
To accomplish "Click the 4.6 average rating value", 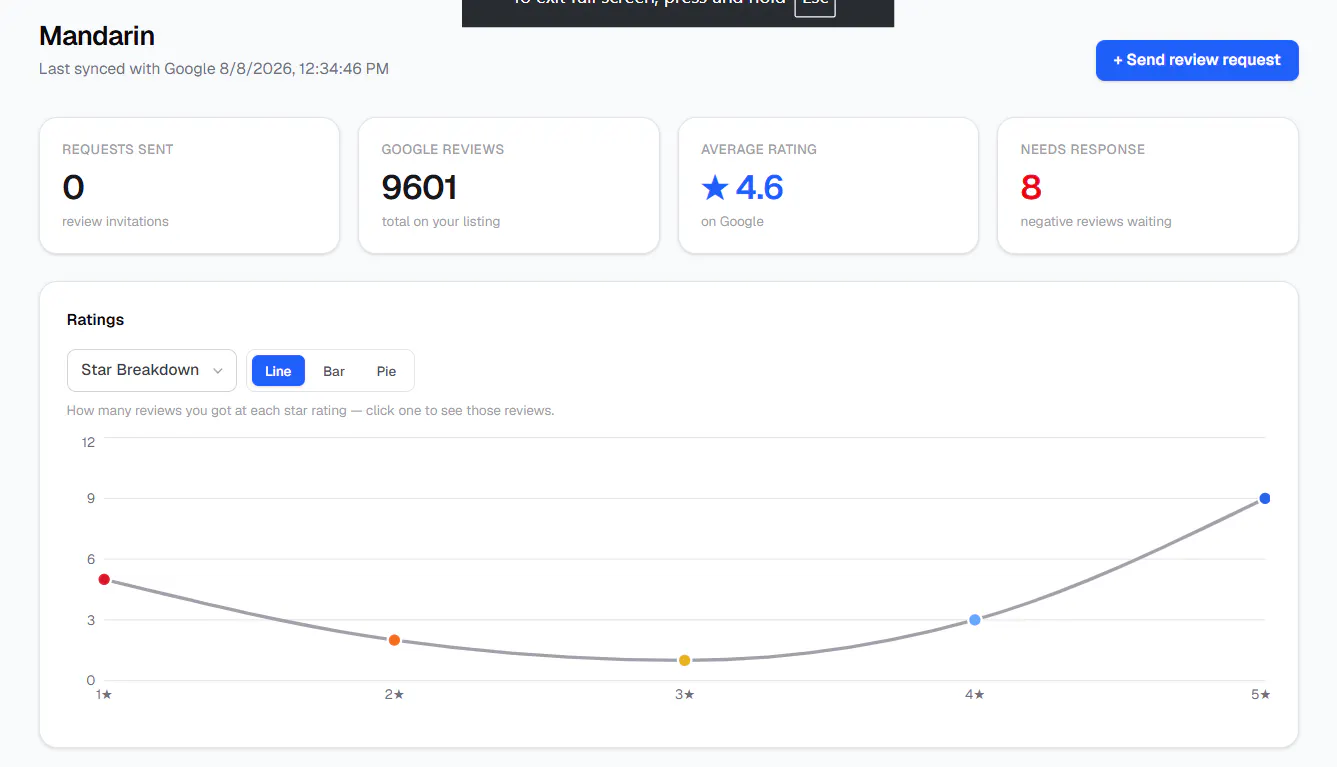I will point(760,187).
